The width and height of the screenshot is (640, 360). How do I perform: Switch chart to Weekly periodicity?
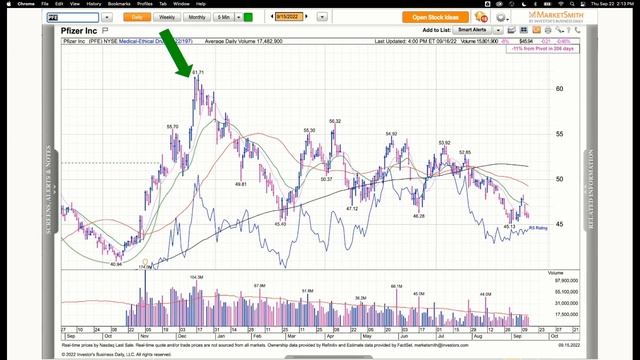pos(167,17)
